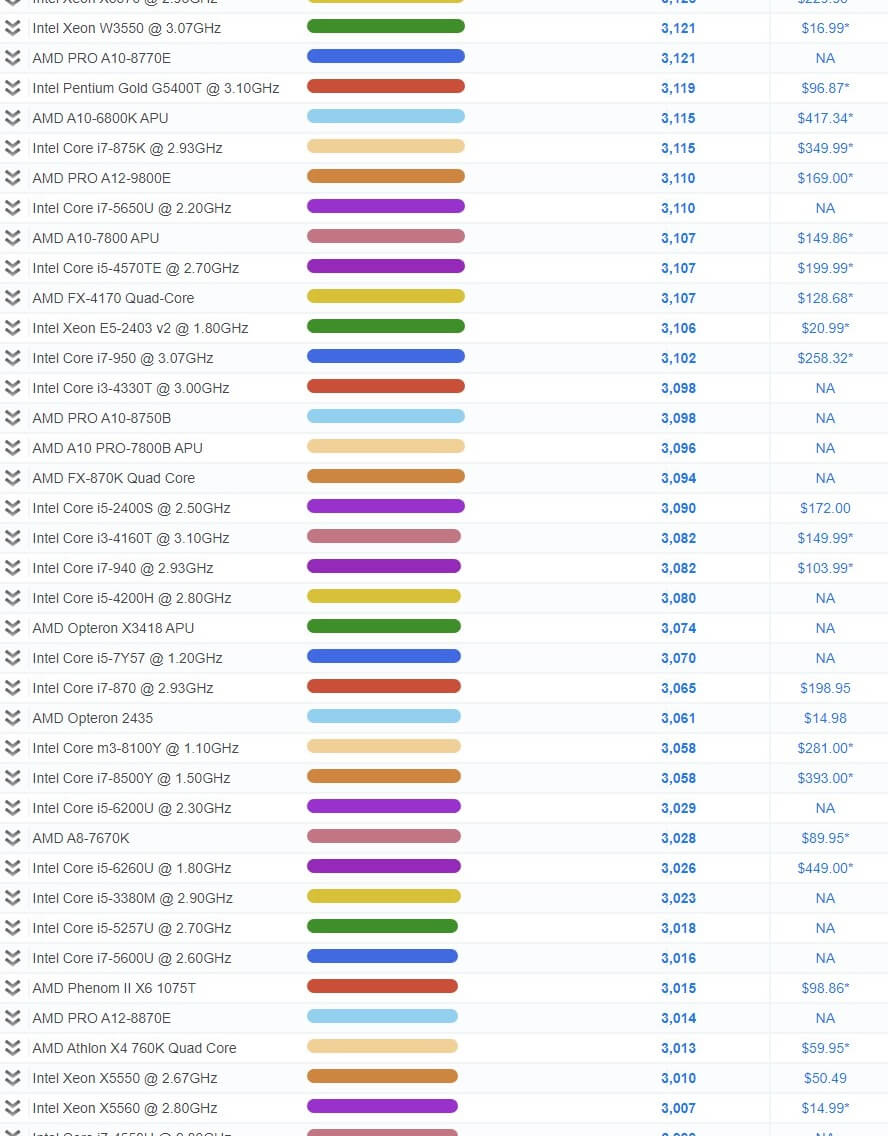Click the yellow bar for AMD FX-4170 Quad-Core
The height and width of the screenshot is (1136, 888).
point(385,296)
